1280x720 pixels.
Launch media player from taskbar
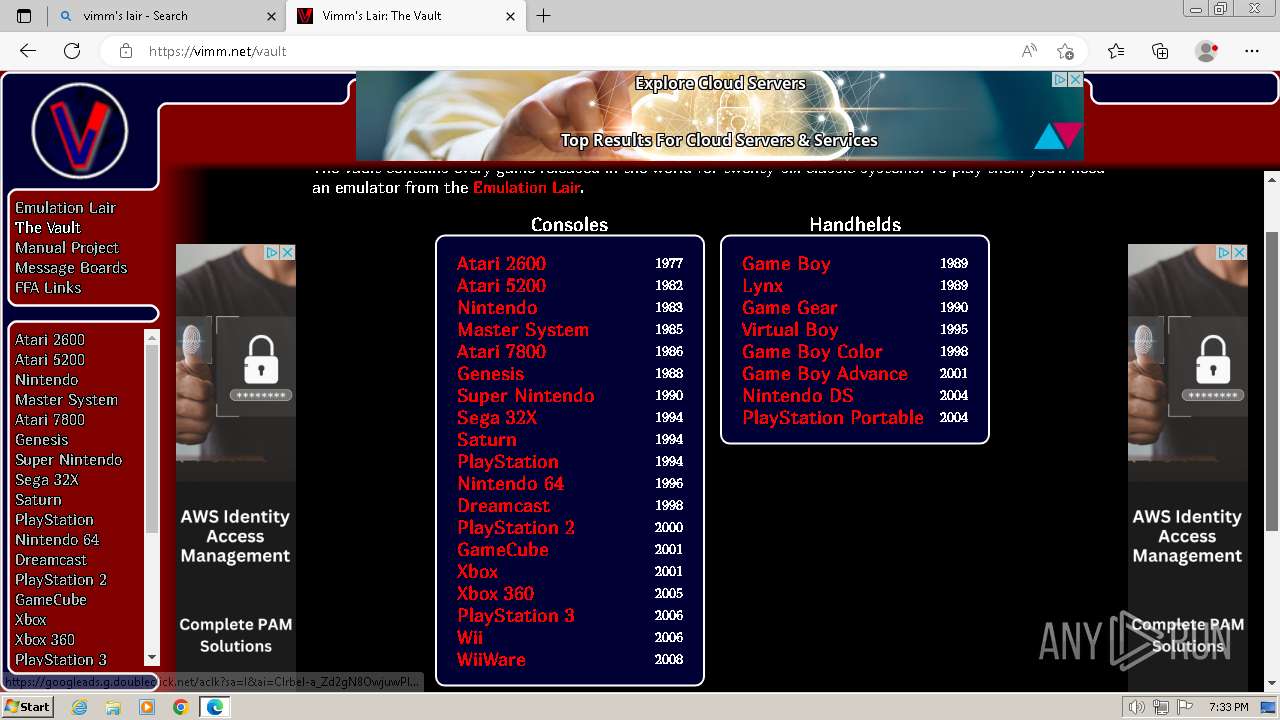[x=147, y=707]
